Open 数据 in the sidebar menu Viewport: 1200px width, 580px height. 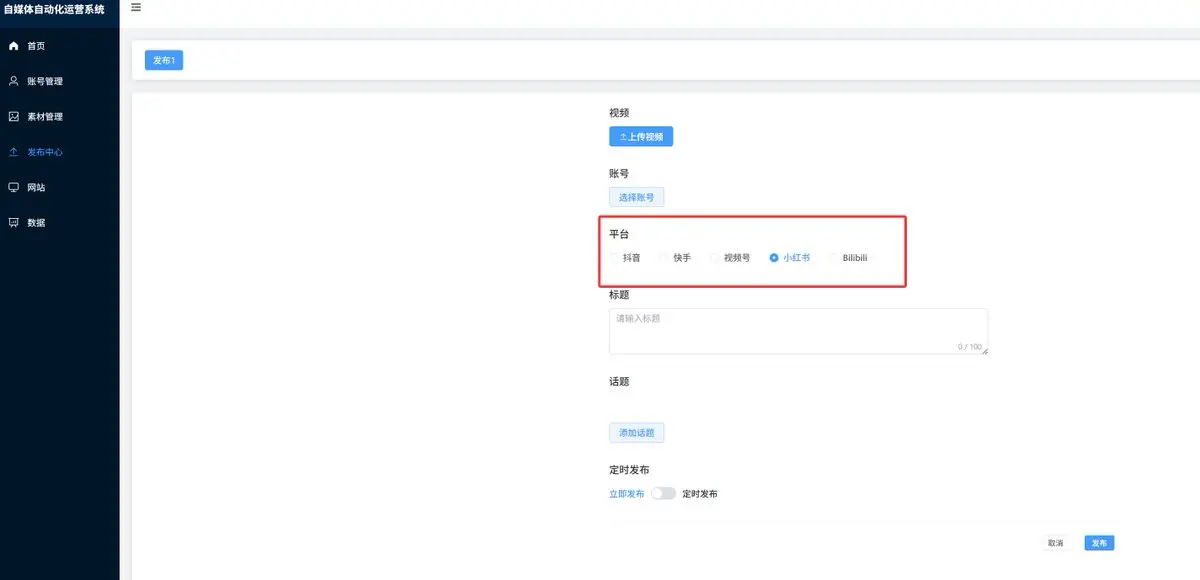pos(60,222)
